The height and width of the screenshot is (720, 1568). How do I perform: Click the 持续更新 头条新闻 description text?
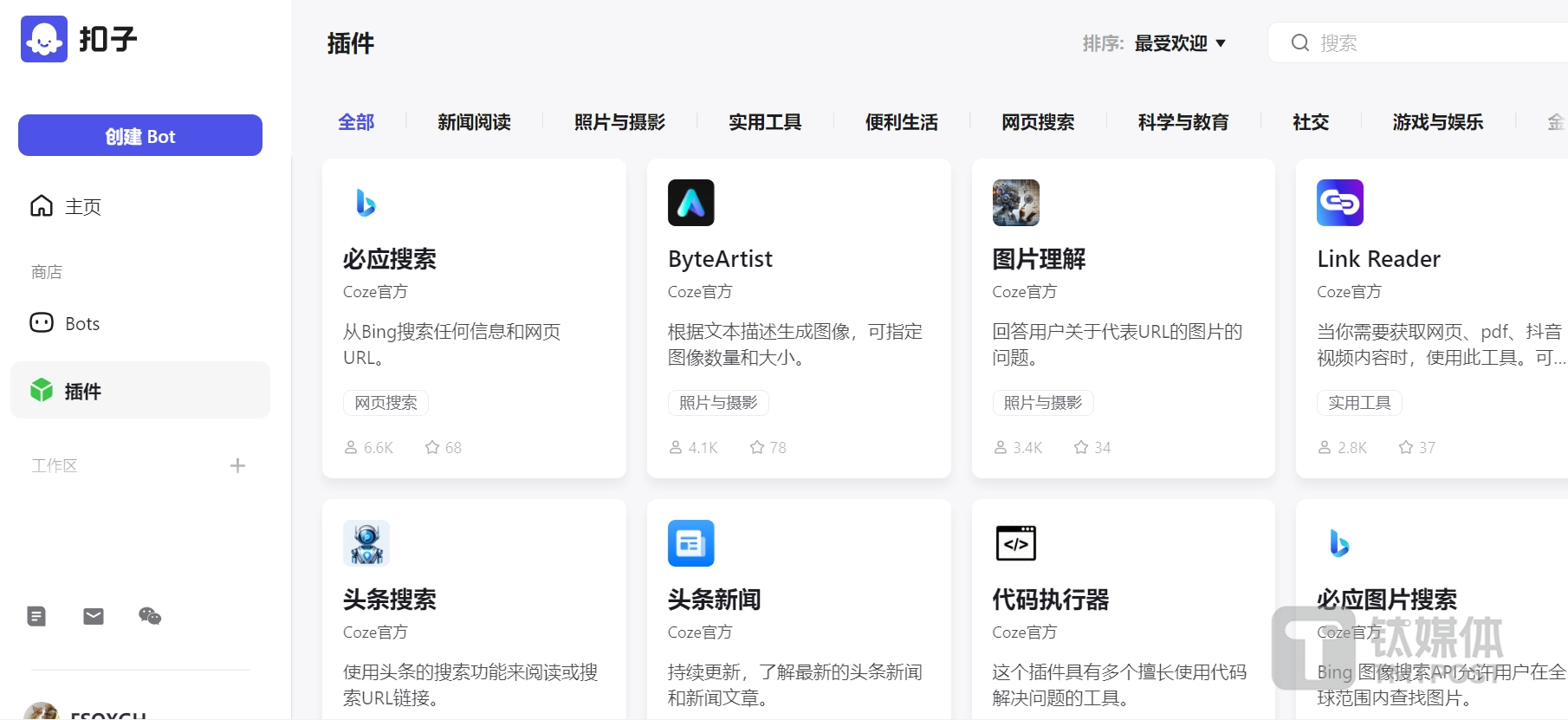click(795, 684)
